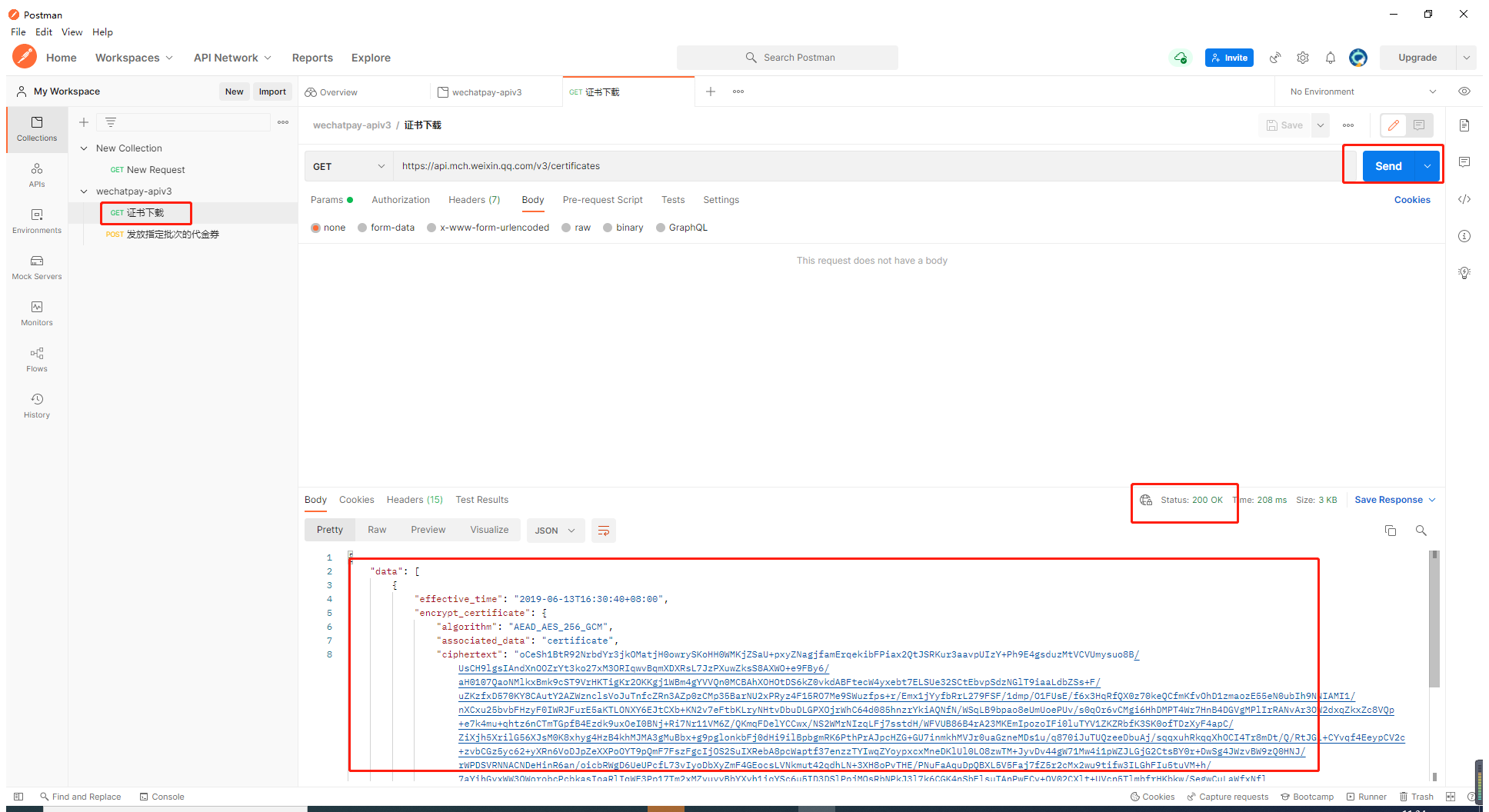
Task: Click the Import button
Action: (272, 92)
